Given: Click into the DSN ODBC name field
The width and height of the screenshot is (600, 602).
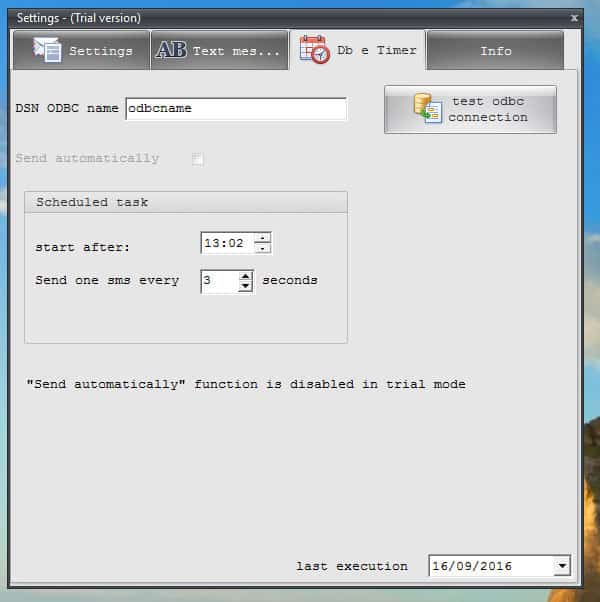Looking at the screenshot, I should click(x=235, y=109).
